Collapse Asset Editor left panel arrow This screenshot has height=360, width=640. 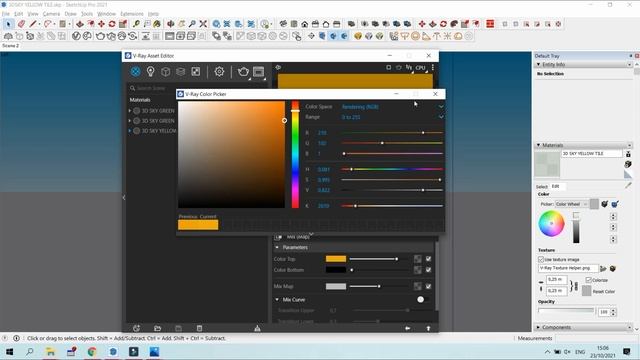coord(124,198)
